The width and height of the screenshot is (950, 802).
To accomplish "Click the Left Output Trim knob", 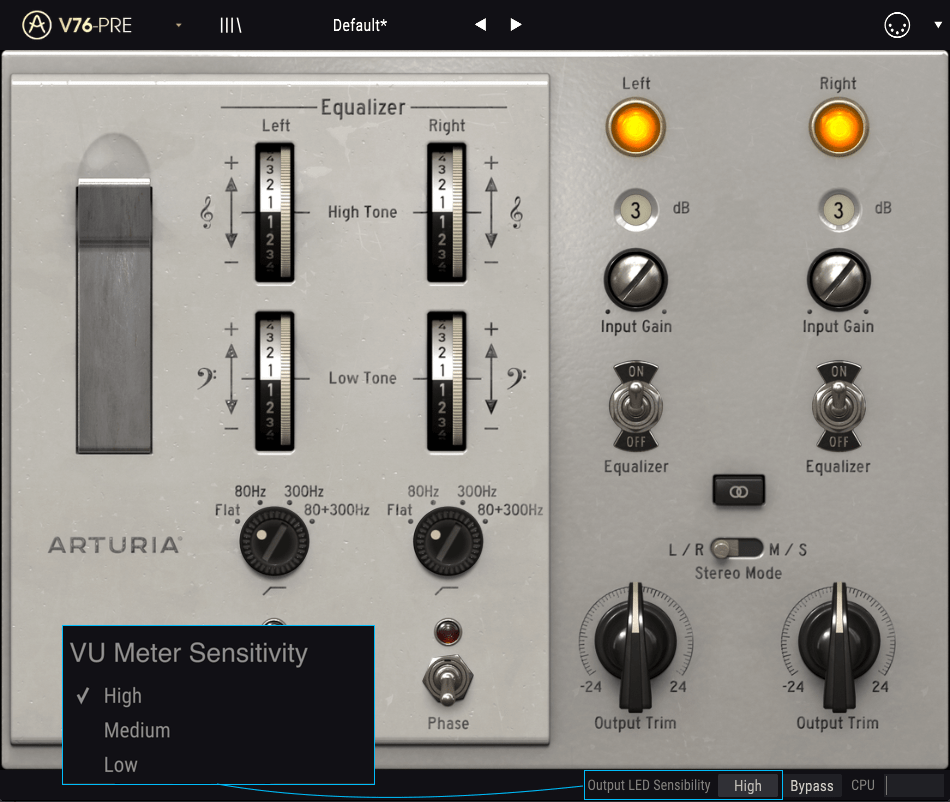I will (636, 645).
